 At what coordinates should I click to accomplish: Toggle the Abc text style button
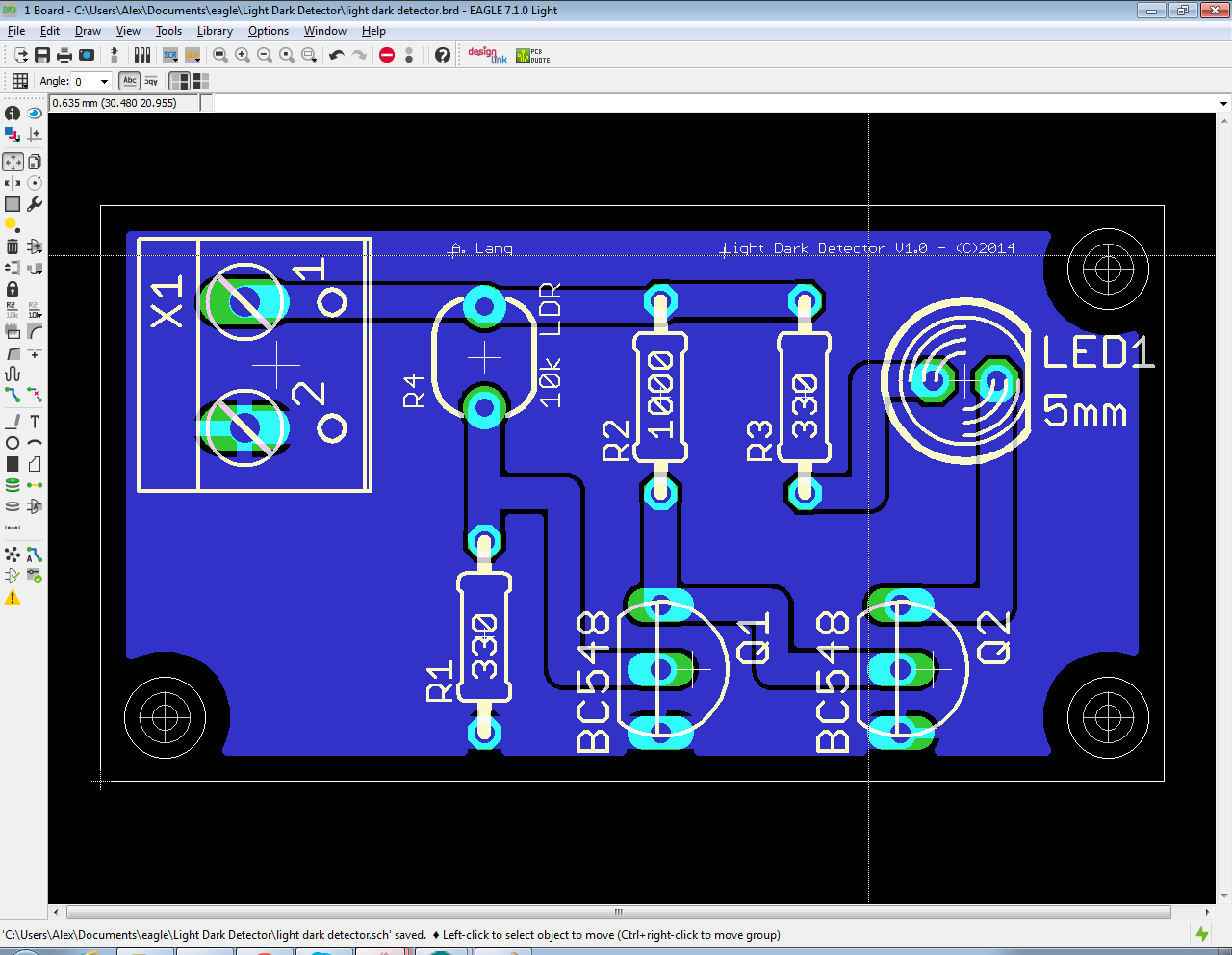129,81
